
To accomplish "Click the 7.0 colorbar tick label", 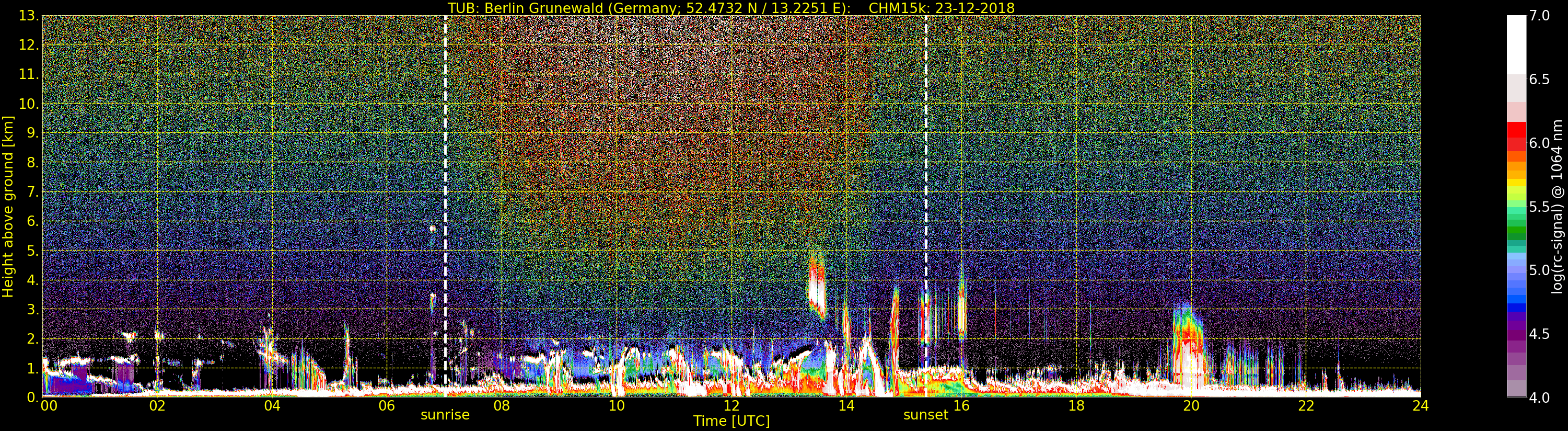I will coord(1539,16).
